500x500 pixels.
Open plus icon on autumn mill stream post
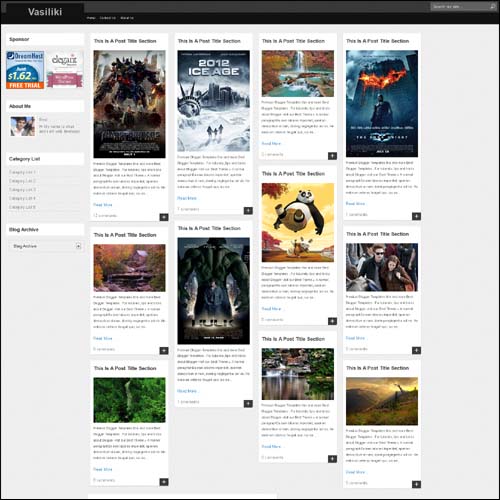coord(164,351)
